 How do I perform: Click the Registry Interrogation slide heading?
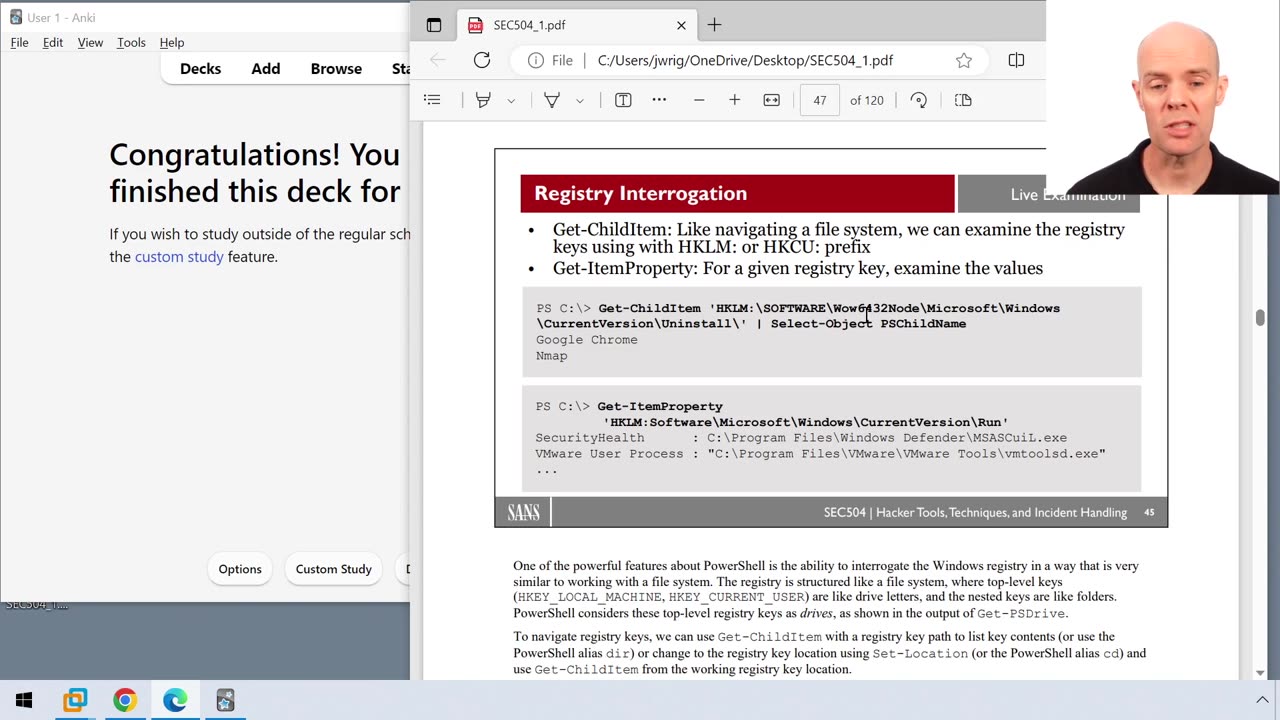640,194
